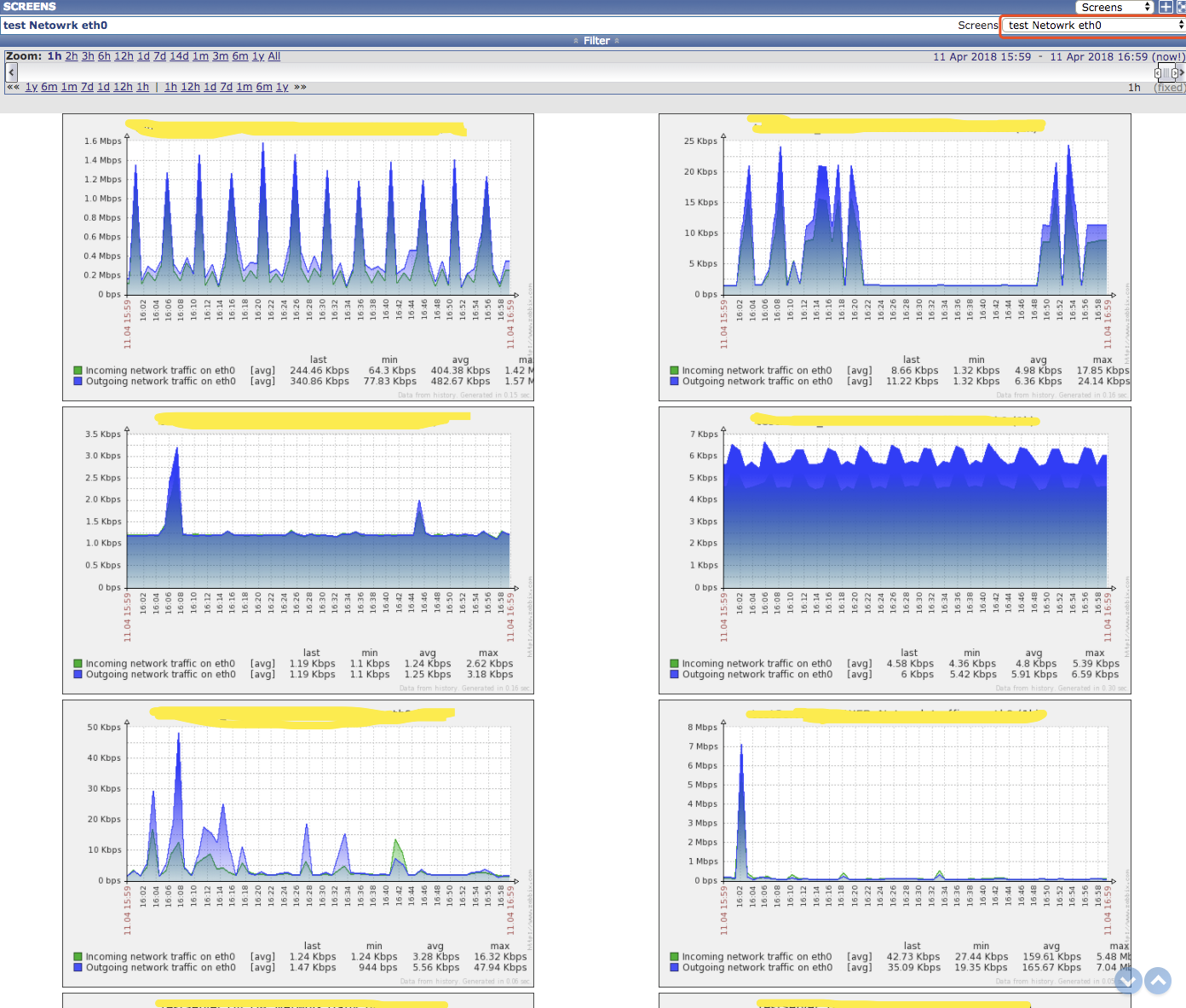Move forward 1y using the navigation links
Image resolution: width=1186 pixels, height=1008 pixels.
pyautogui.click(x=282, y=87)
